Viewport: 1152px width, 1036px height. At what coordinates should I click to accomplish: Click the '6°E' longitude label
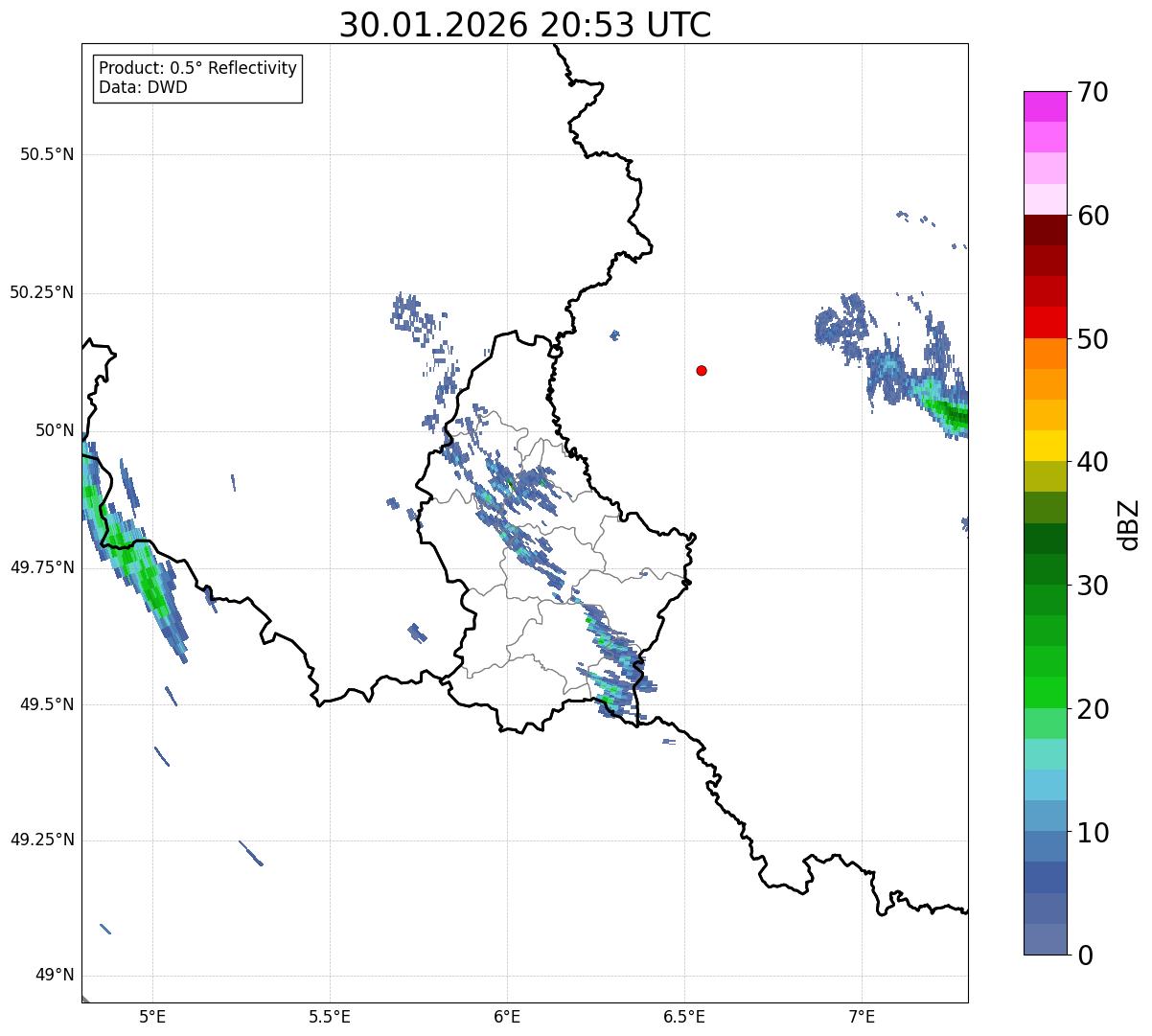(507, 1016)
